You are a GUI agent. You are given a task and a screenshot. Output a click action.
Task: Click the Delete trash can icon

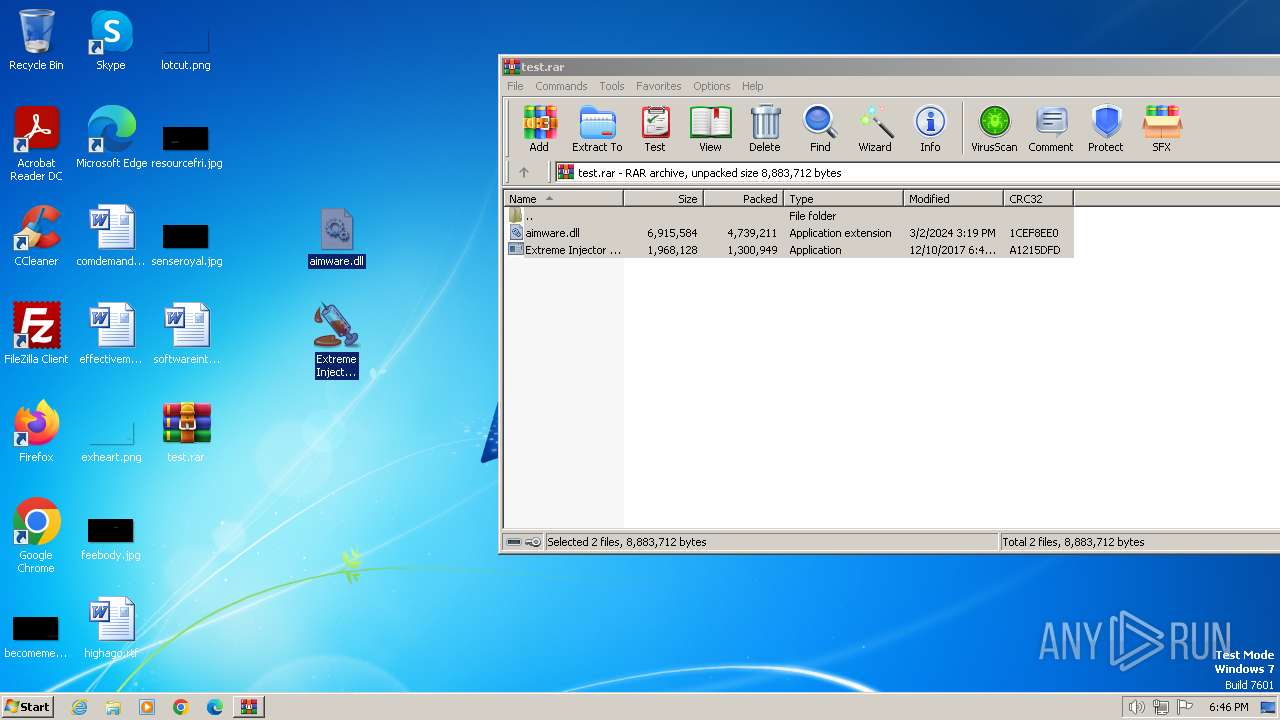(x=765, y=129)
